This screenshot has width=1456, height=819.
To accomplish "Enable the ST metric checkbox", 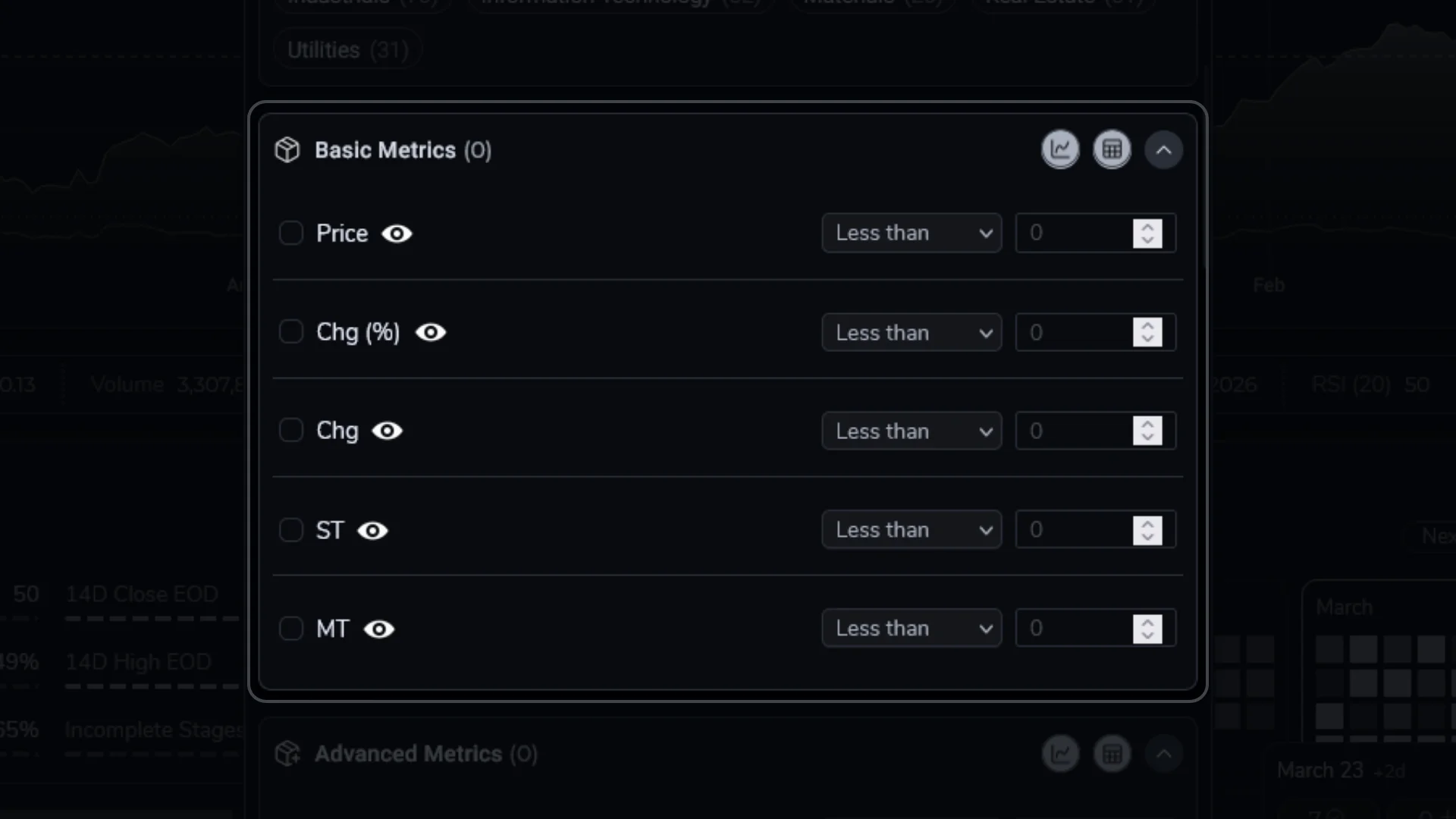I will 291,530.
